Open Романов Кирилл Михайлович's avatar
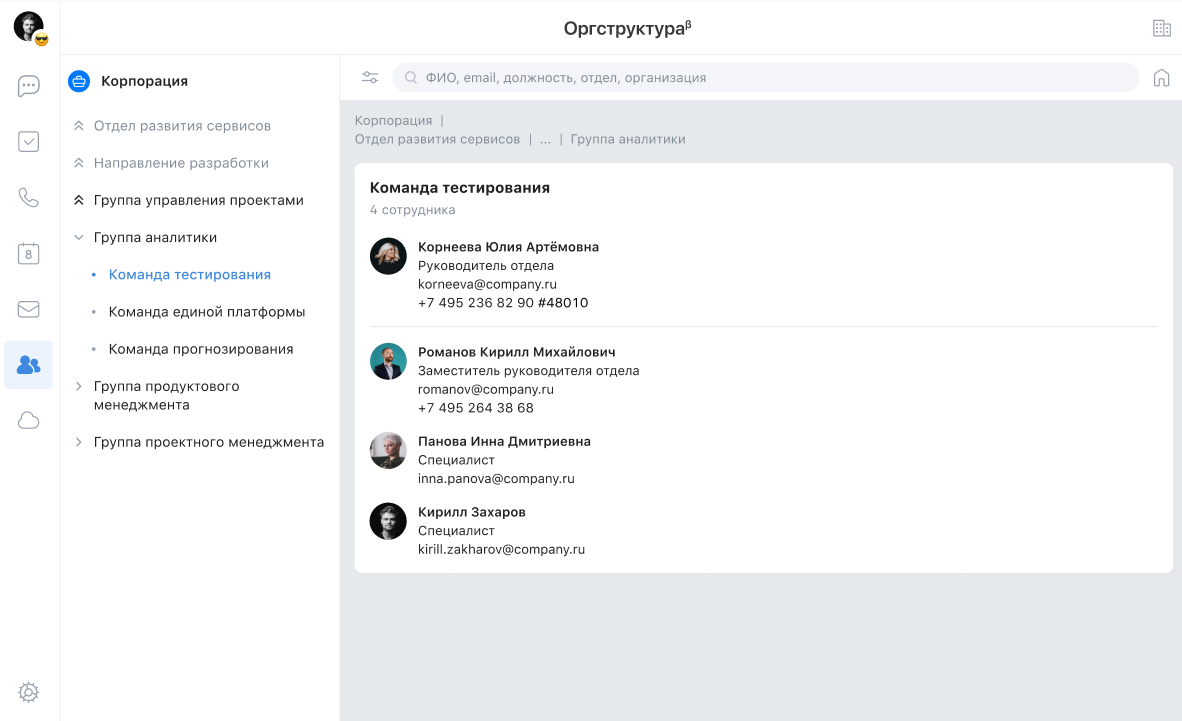Image resolution: width=1182 pixels, height=721 pixels. tap(388, 361)
